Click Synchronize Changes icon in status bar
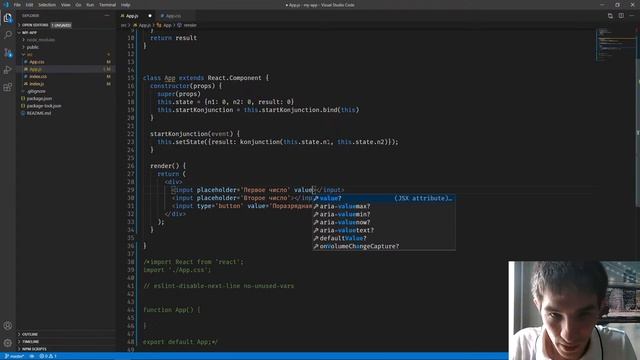The image size is (640, 360). 32,356
